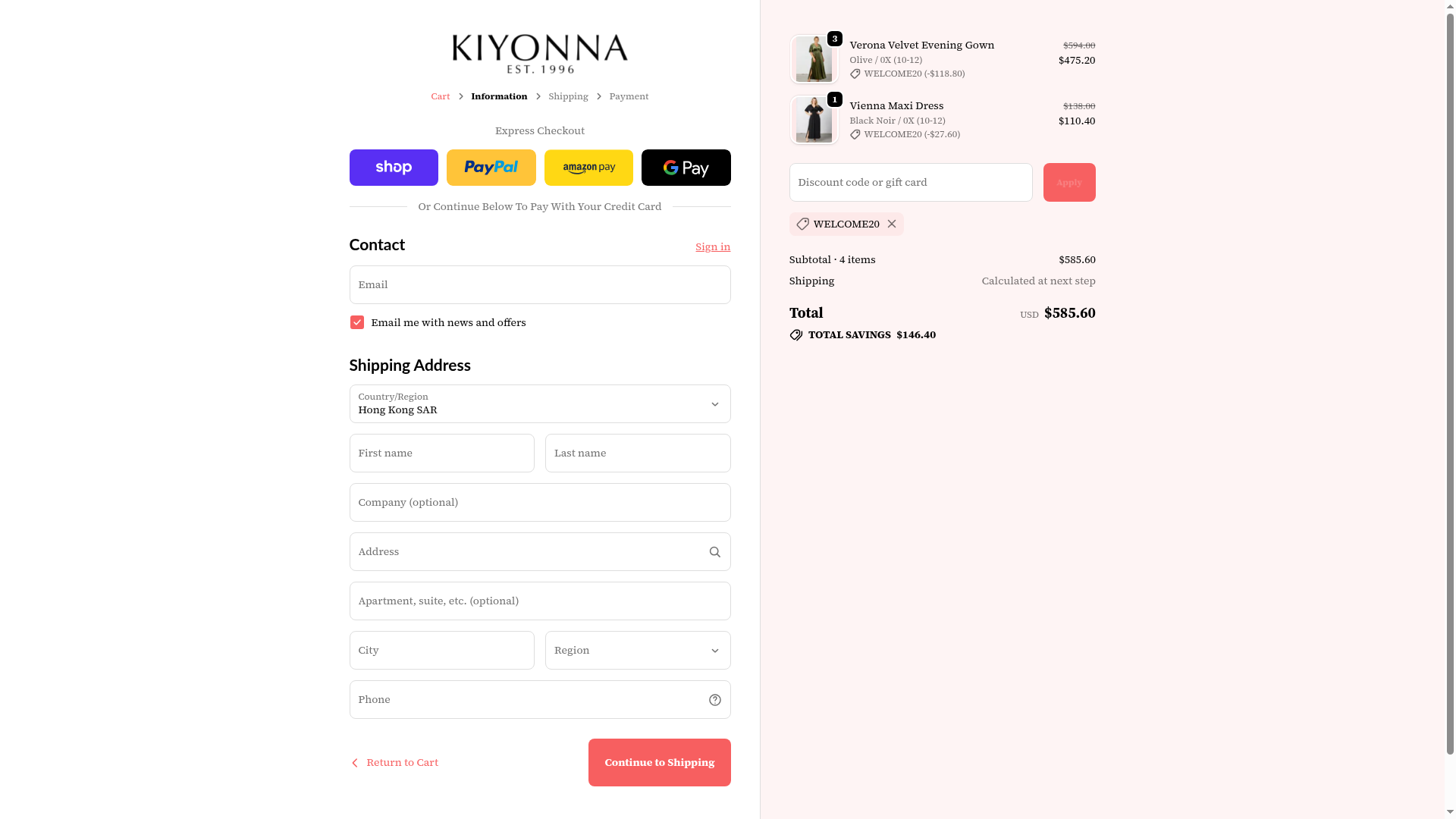Open the phone field help icon
The image size is (1456, 819).
pos(714,700)
